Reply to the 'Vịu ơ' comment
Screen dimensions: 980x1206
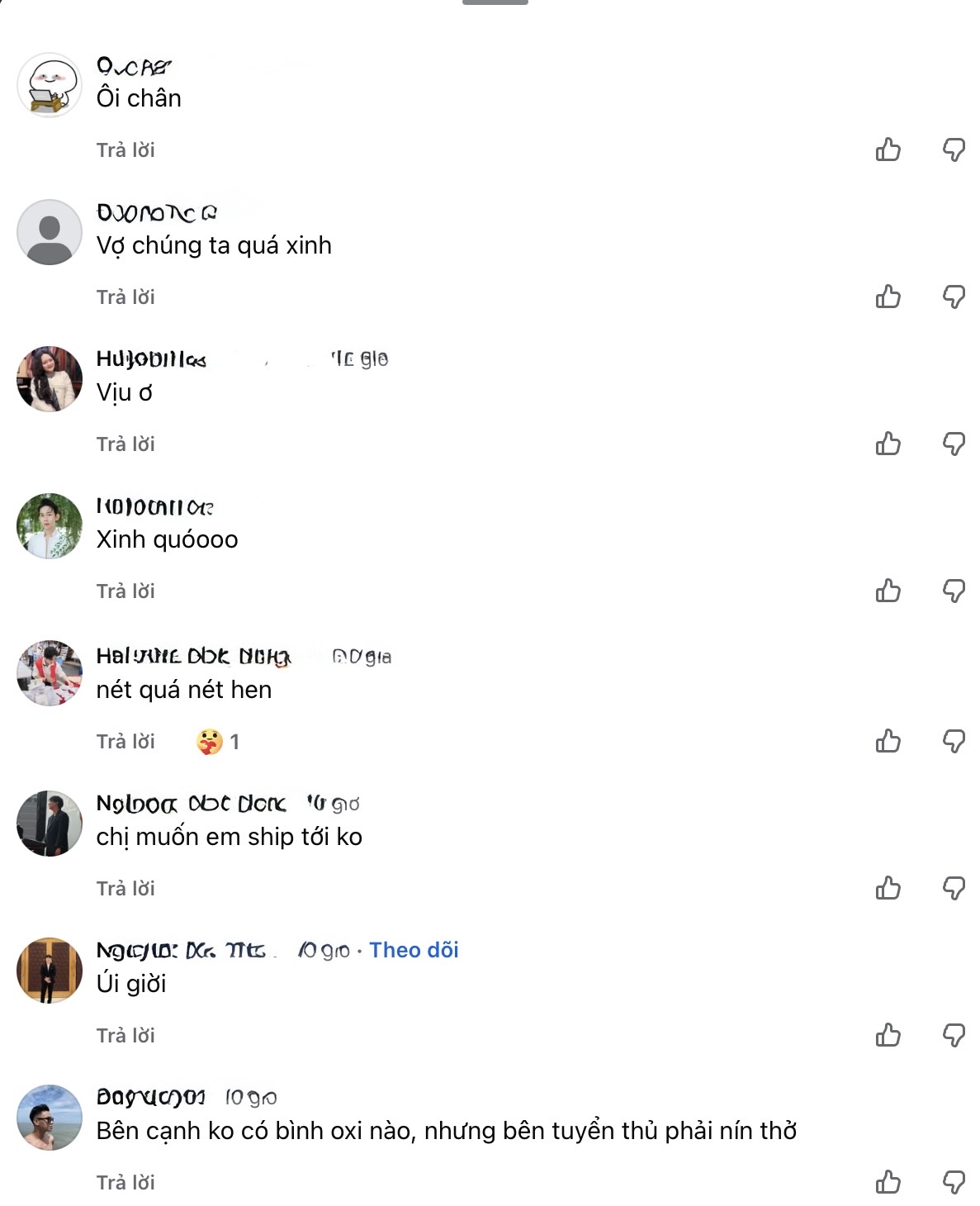[125, 444]
